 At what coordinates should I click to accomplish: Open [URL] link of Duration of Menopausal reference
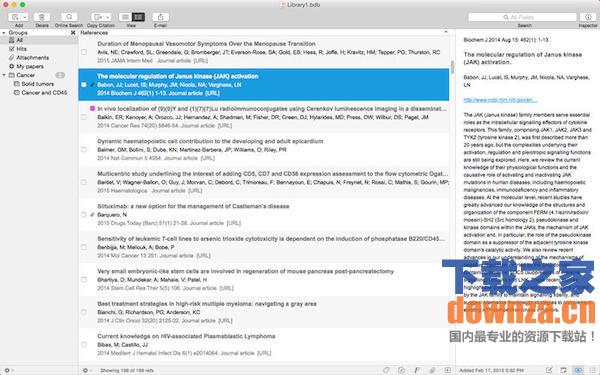[201, 60]
